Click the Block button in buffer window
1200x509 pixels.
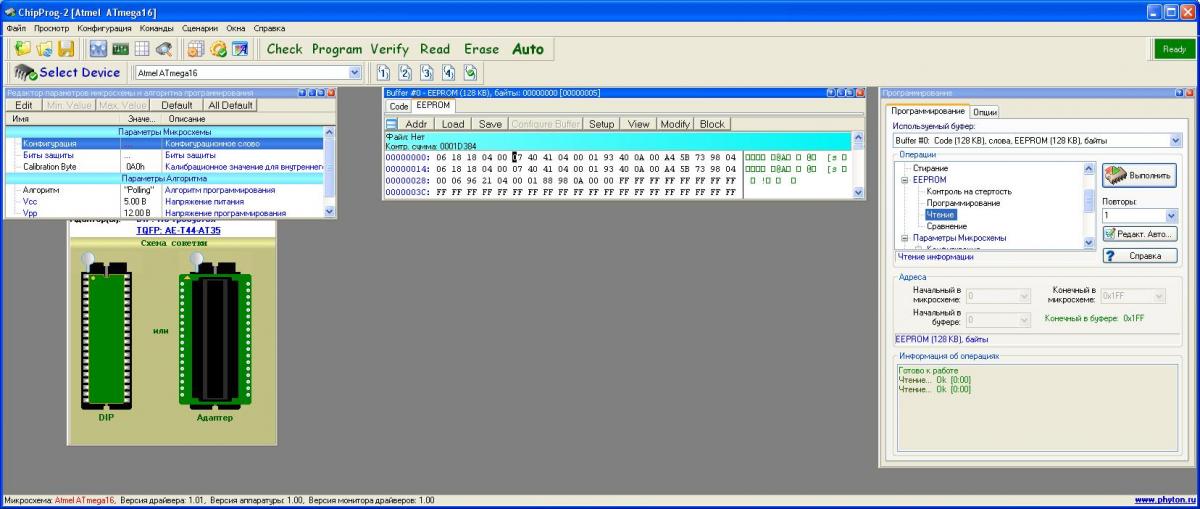click(712, 124)
